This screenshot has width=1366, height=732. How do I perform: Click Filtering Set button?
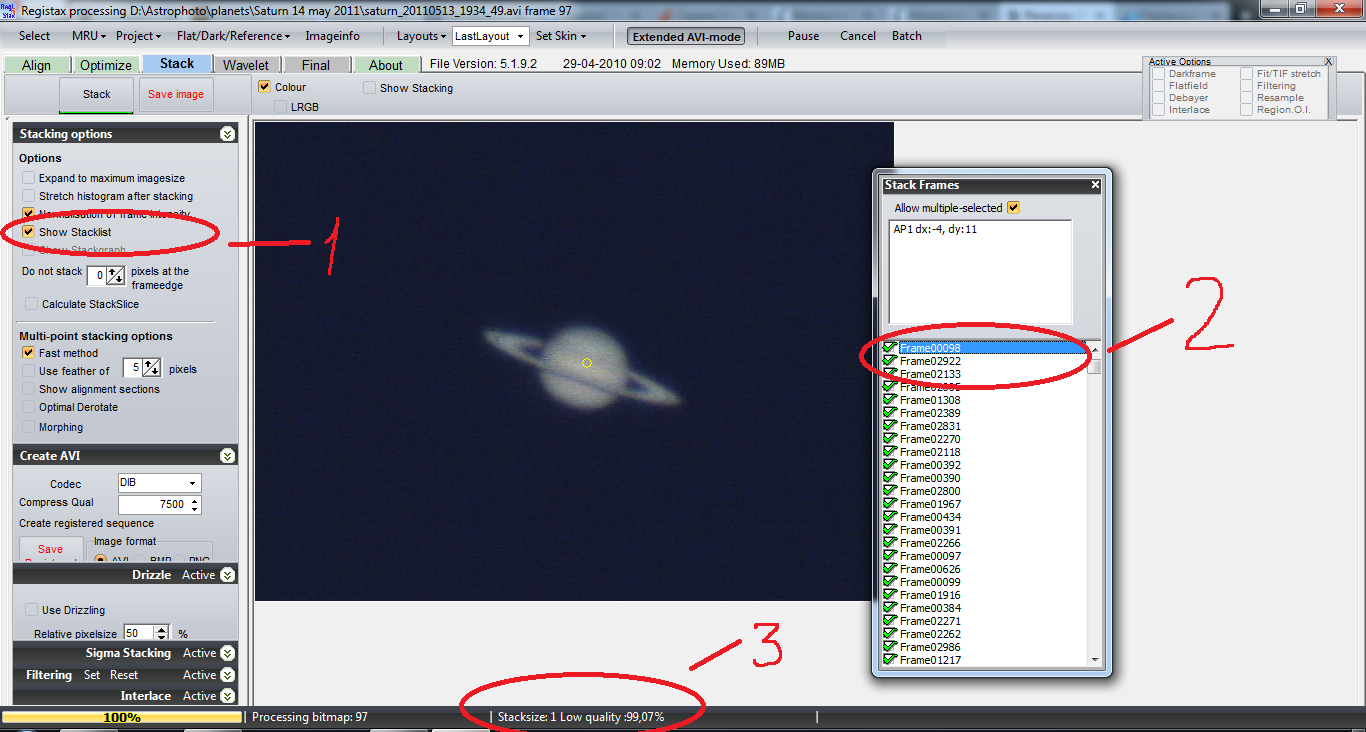92,675
